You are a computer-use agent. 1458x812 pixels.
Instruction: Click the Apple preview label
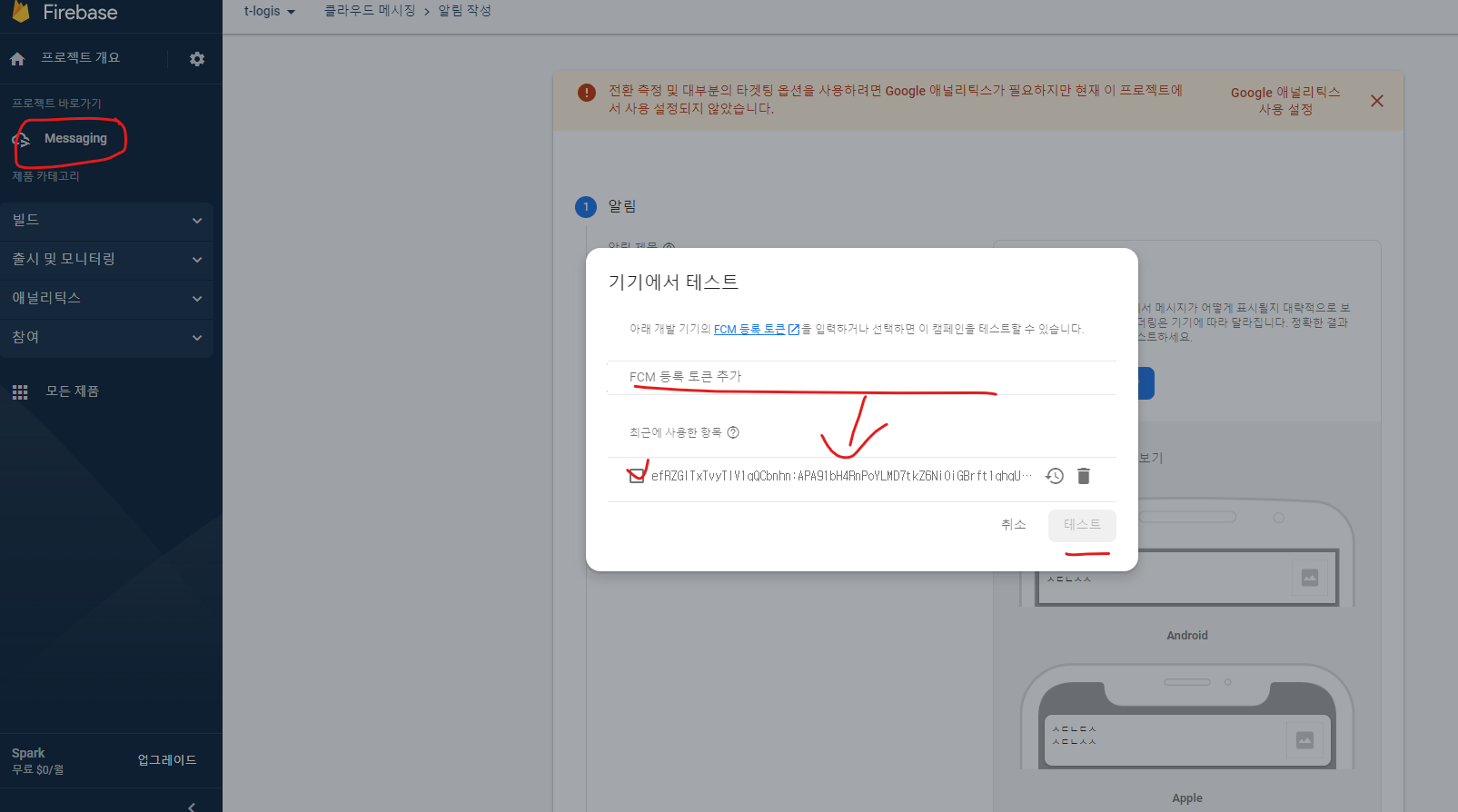1187,798
